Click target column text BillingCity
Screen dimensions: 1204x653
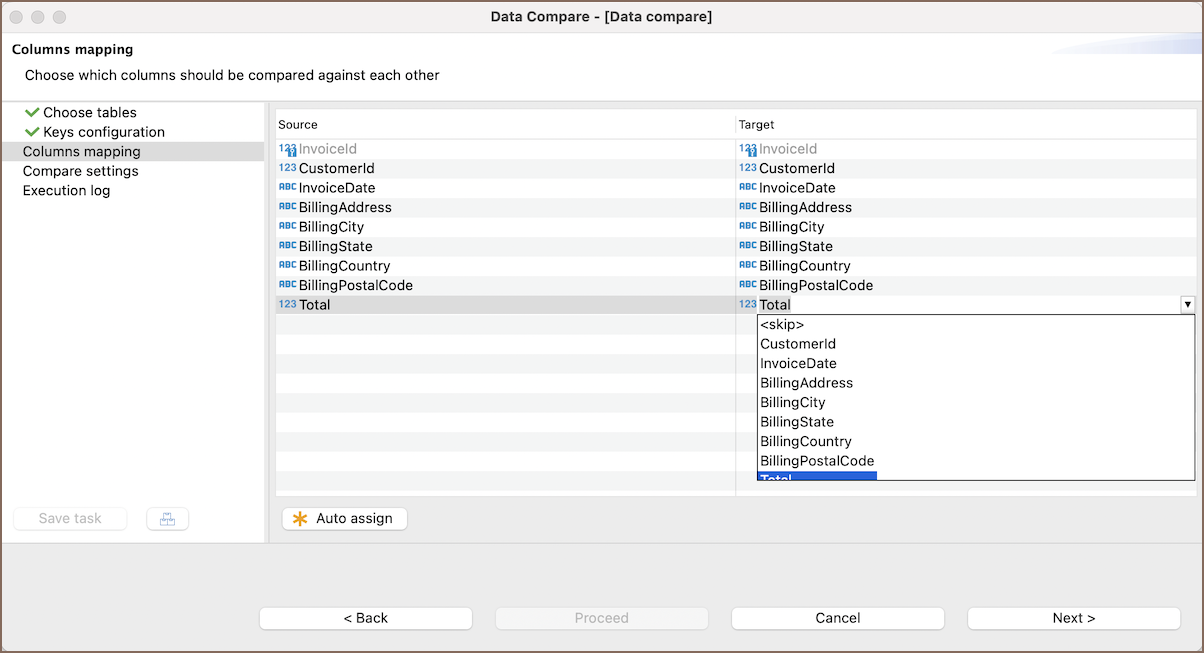coord(792,227)
